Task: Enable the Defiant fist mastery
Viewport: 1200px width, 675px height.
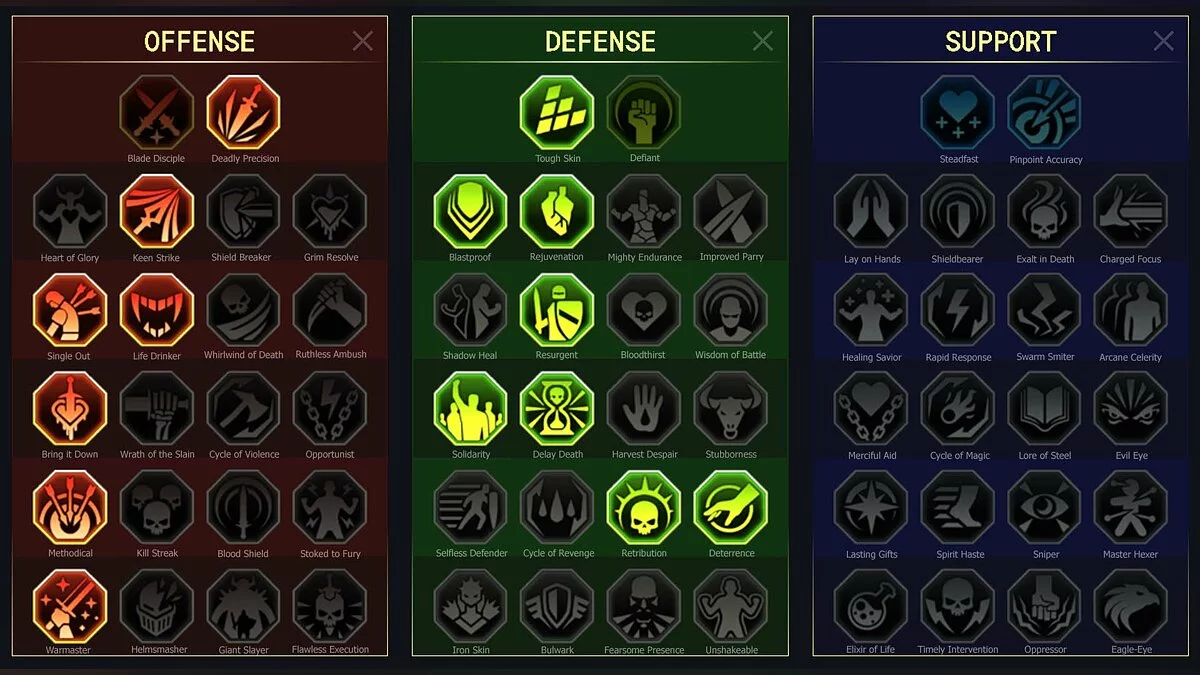Action: [644, 112]
